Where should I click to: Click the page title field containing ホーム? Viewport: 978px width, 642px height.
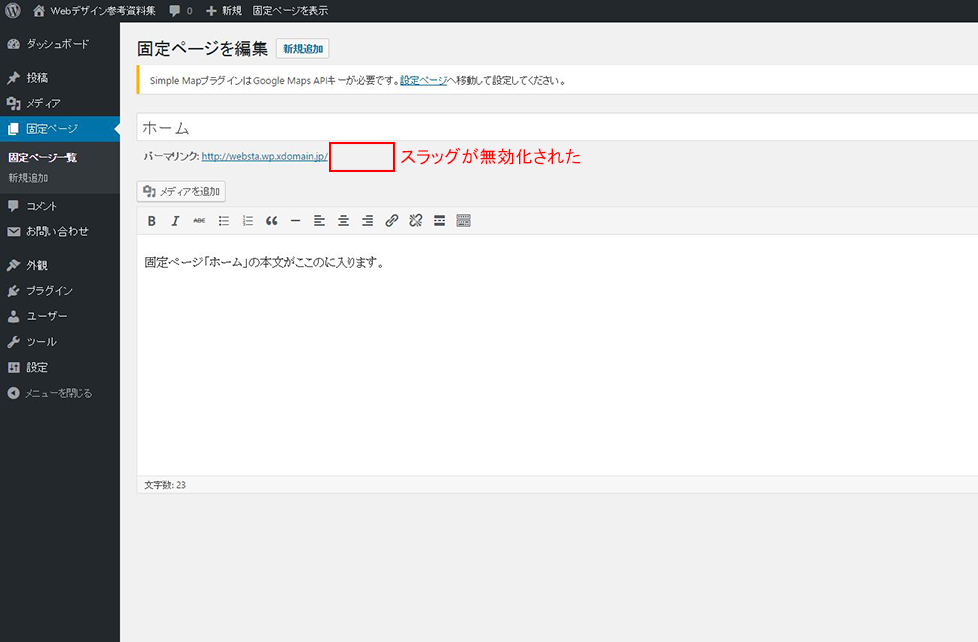[550, 128]
